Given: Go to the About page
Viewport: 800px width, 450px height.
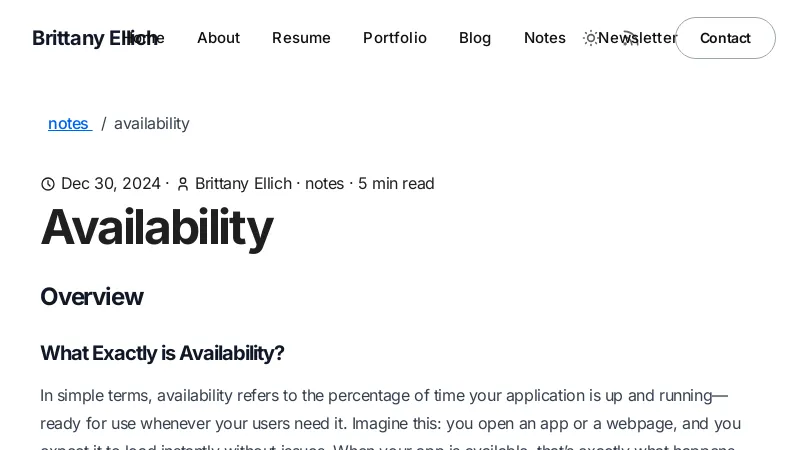Looking at the screenshot, I should coord(218,38).
